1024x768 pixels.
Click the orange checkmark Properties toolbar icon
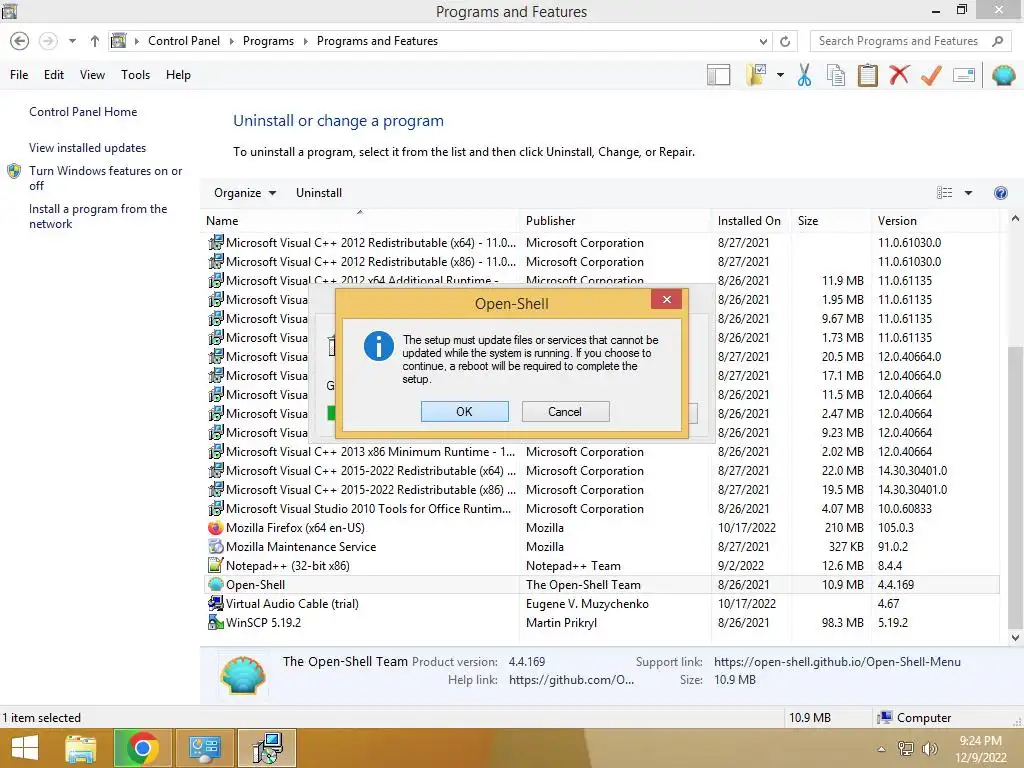coord(931,75)
